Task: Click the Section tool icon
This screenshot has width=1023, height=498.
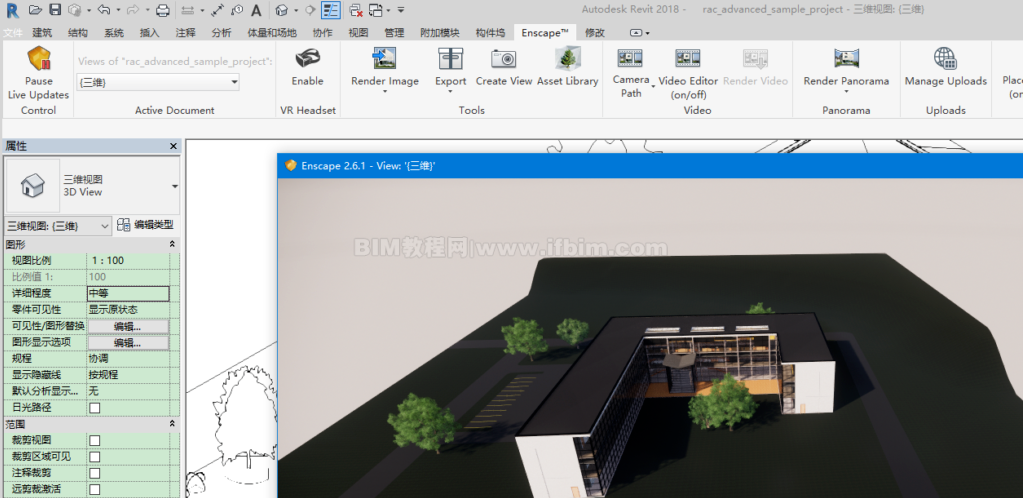Action: tap(311, 10)
